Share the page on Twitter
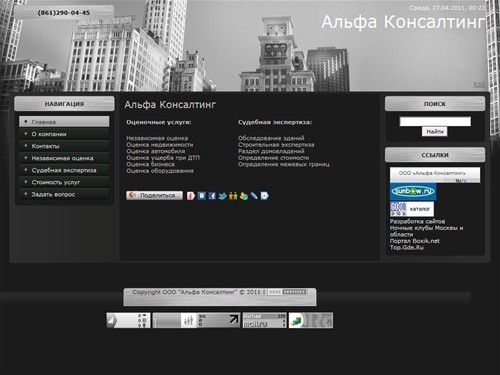 [x=222, y=196]
